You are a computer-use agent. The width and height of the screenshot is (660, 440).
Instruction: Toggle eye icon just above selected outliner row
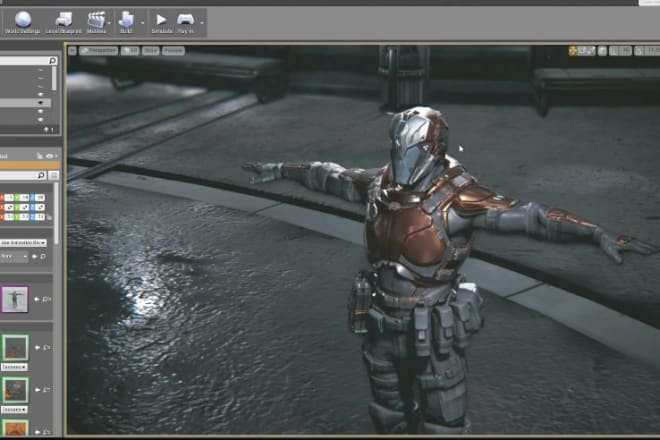tap(41, 95)
